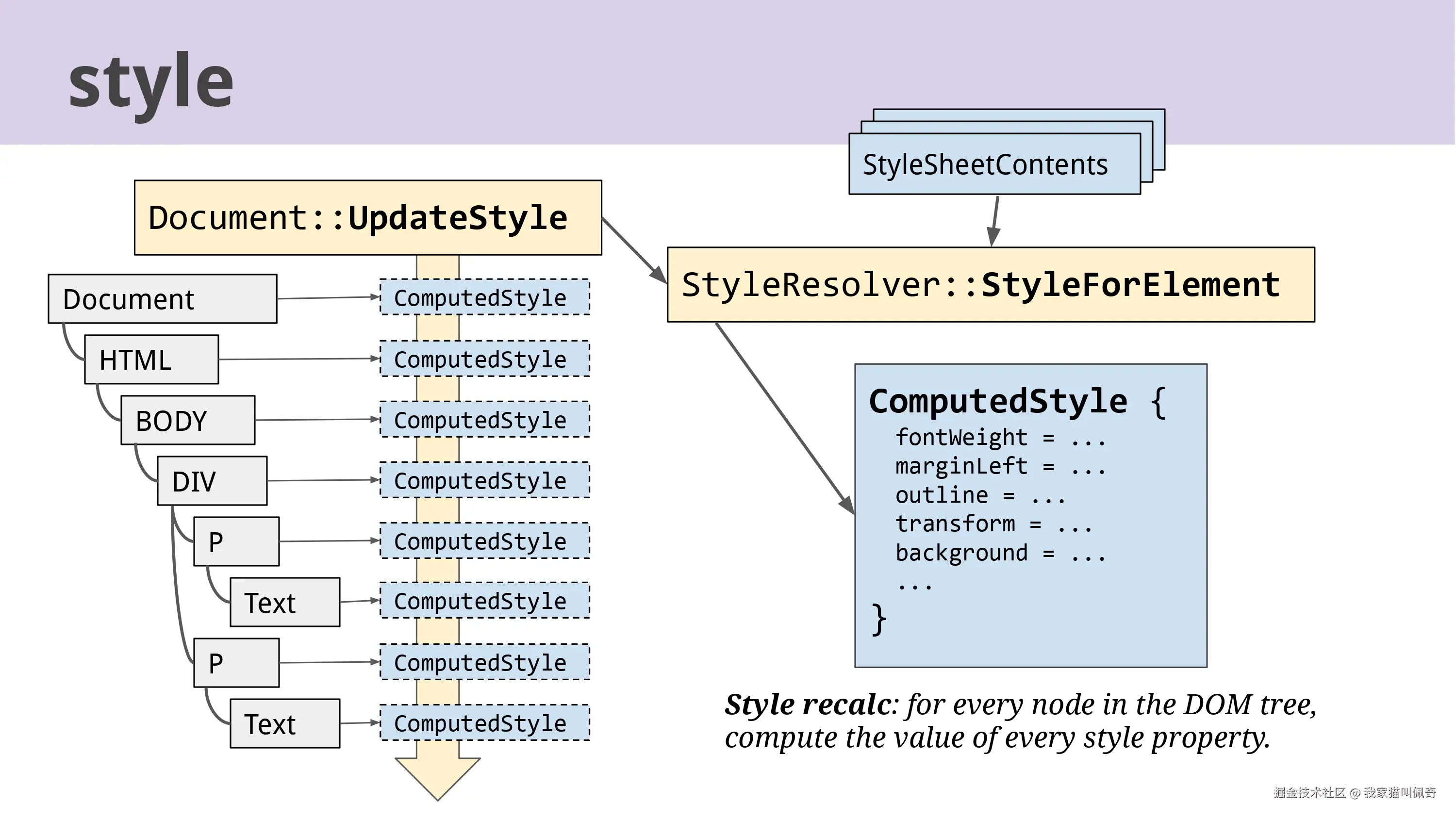Click the Document node in DOM tree
Screen dimensions: 1456x819
pyautogui.click(x=162, y=299)
